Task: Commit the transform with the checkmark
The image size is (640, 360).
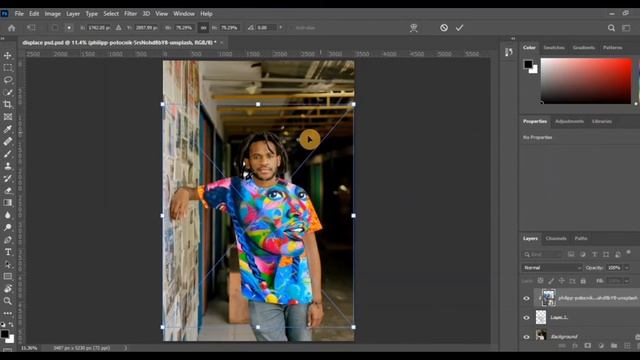Action: click(460, 28)
